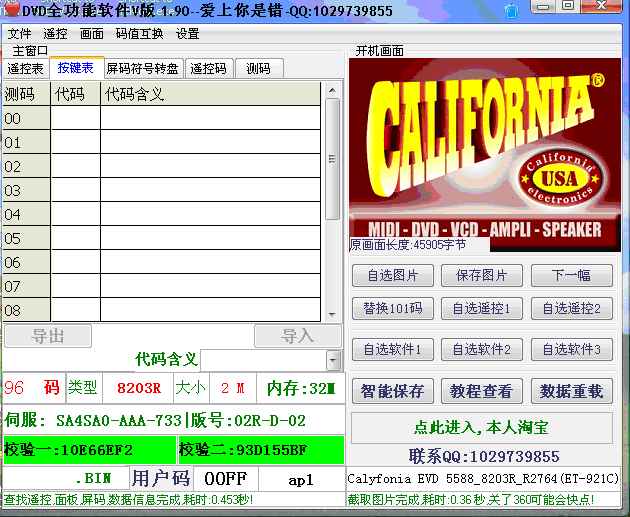The height and width of the screenshot is (517, 630).
Task: Click the 保存图片 button
Action: point(482,276)
